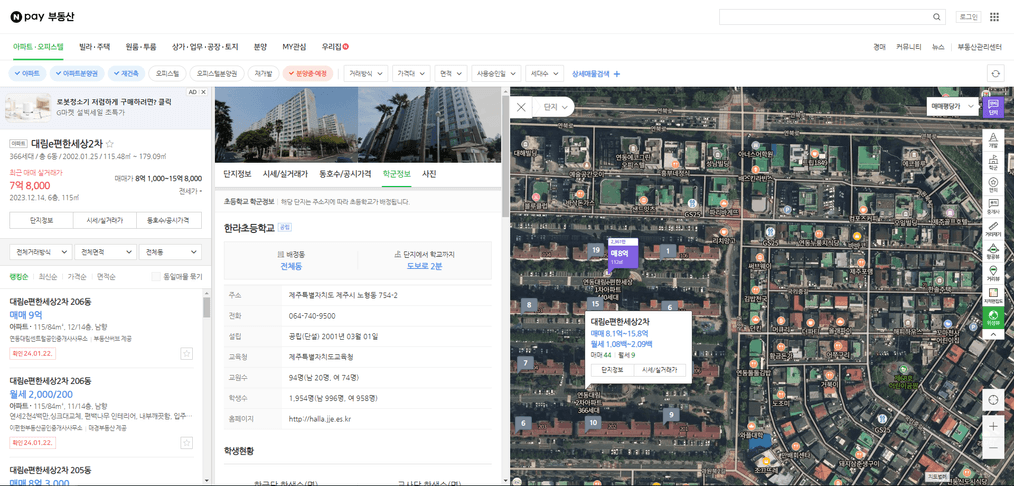Open 거리뷰 street view

pos(993,273)
